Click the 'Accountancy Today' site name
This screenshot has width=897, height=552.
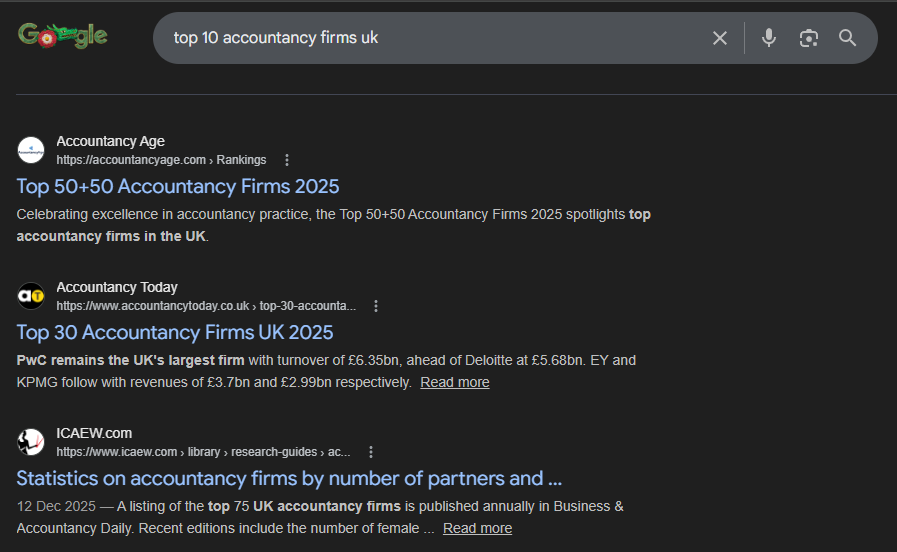(x=117, y=287)
